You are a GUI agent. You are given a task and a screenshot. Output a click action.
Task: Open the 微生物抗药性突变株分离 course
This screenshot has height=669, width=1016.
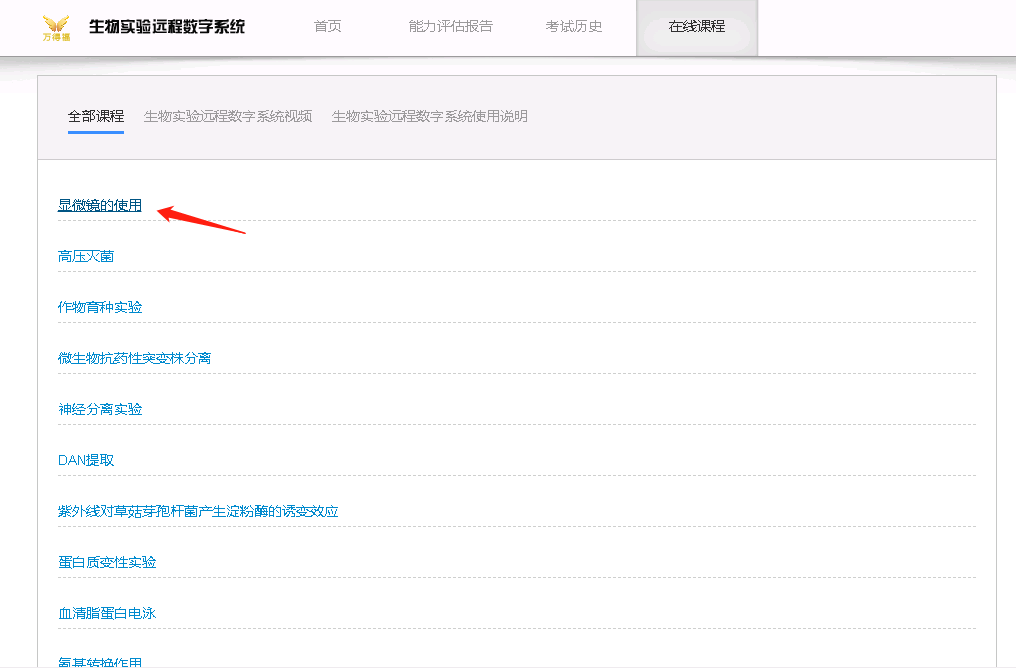134,358
